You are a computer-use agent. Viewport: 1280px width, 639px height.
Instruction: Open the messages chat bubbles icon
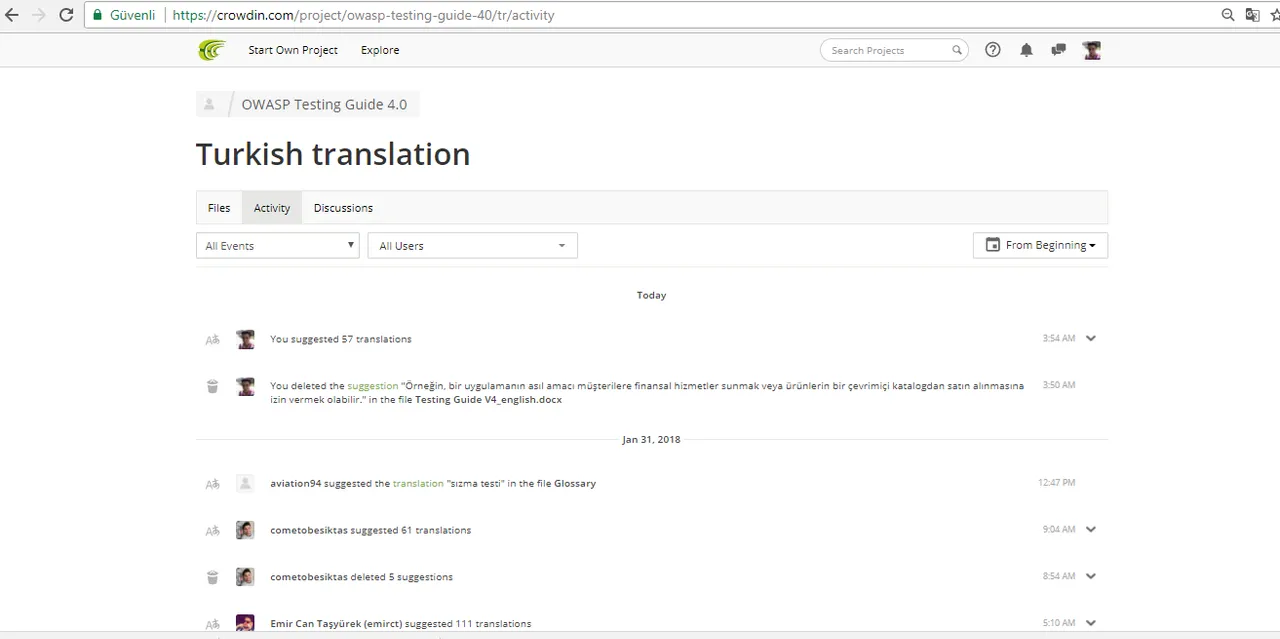1058,50
